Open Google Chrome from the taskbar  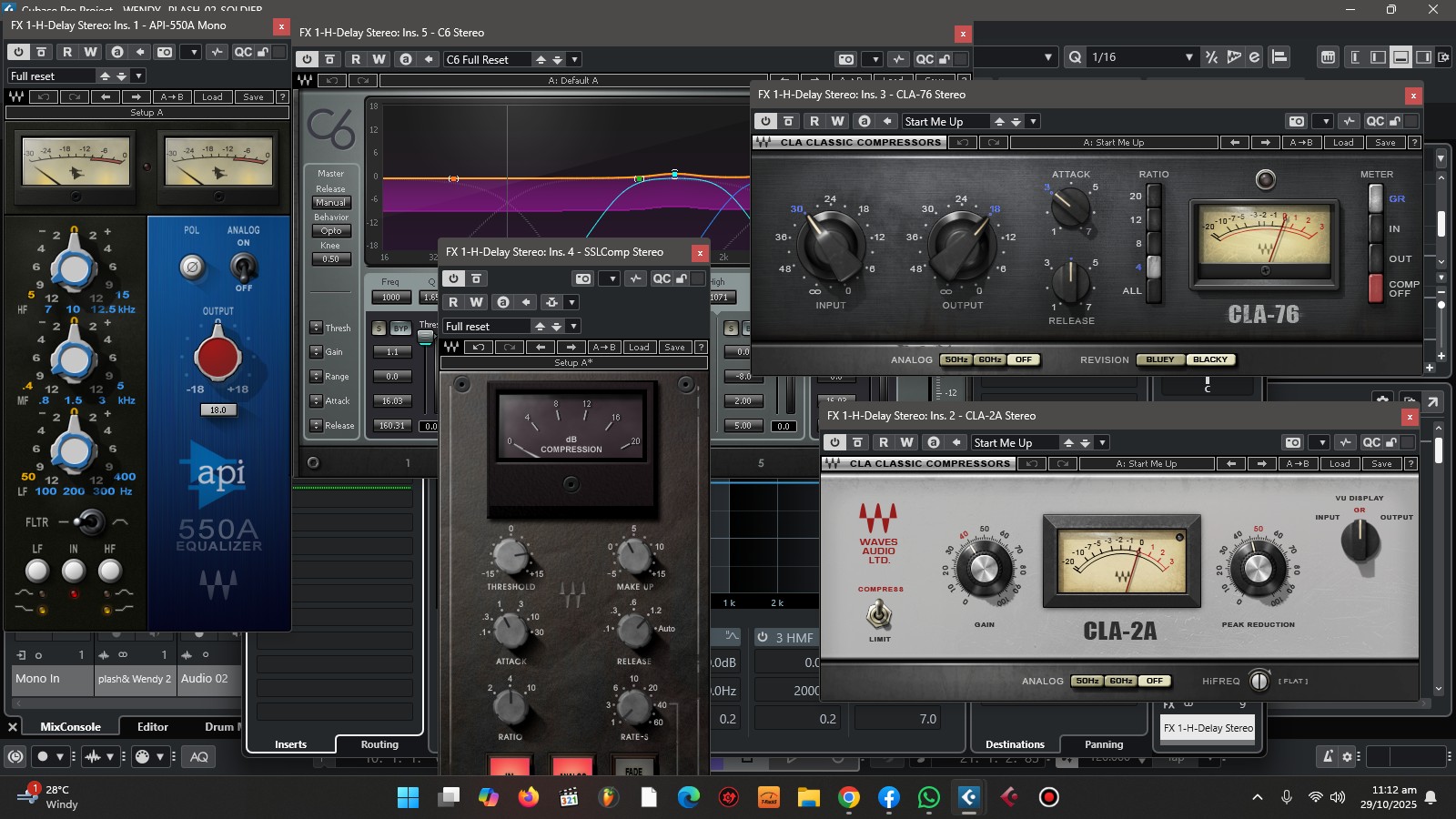[x=849, y=797]
